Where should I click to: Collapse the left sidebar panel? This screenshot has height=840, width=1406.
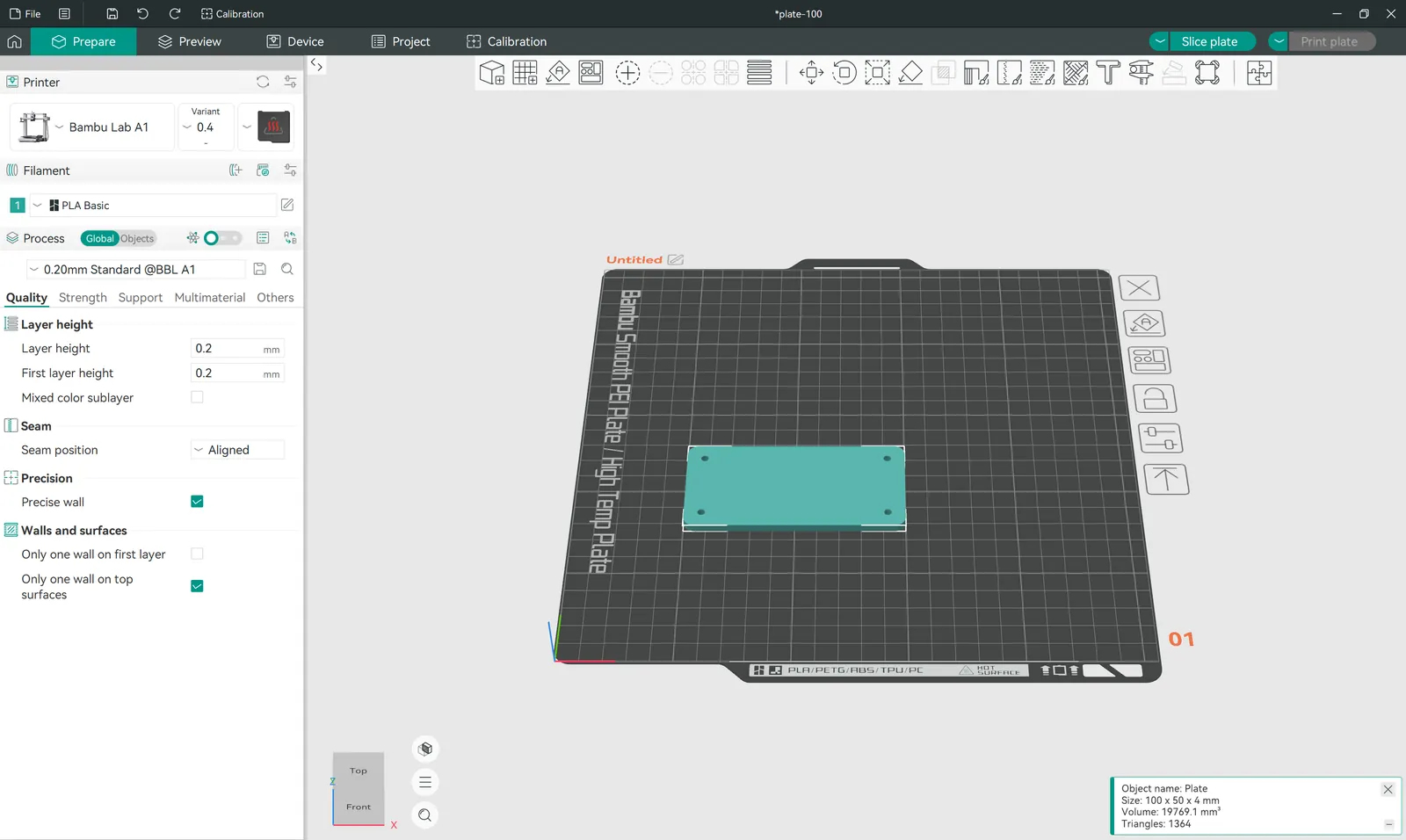pyautogui.click(x=316, y=65)
